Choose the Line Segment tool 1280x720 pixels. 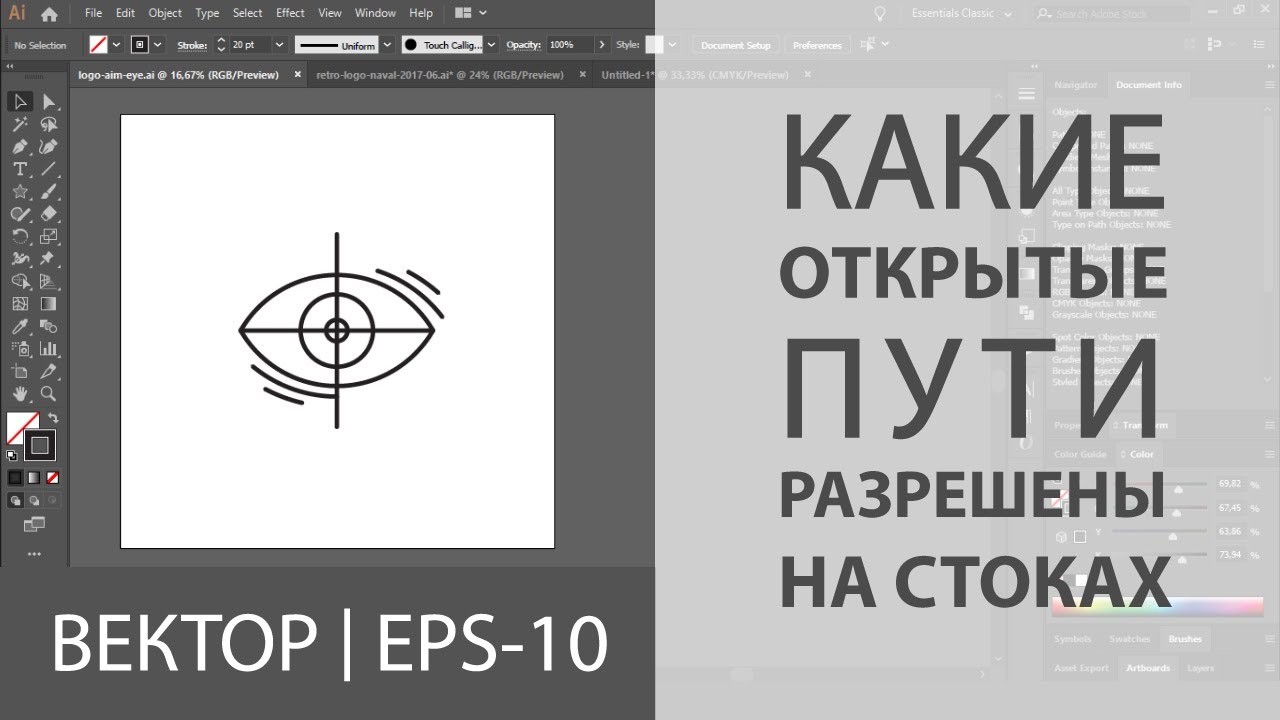click(48, 169)
